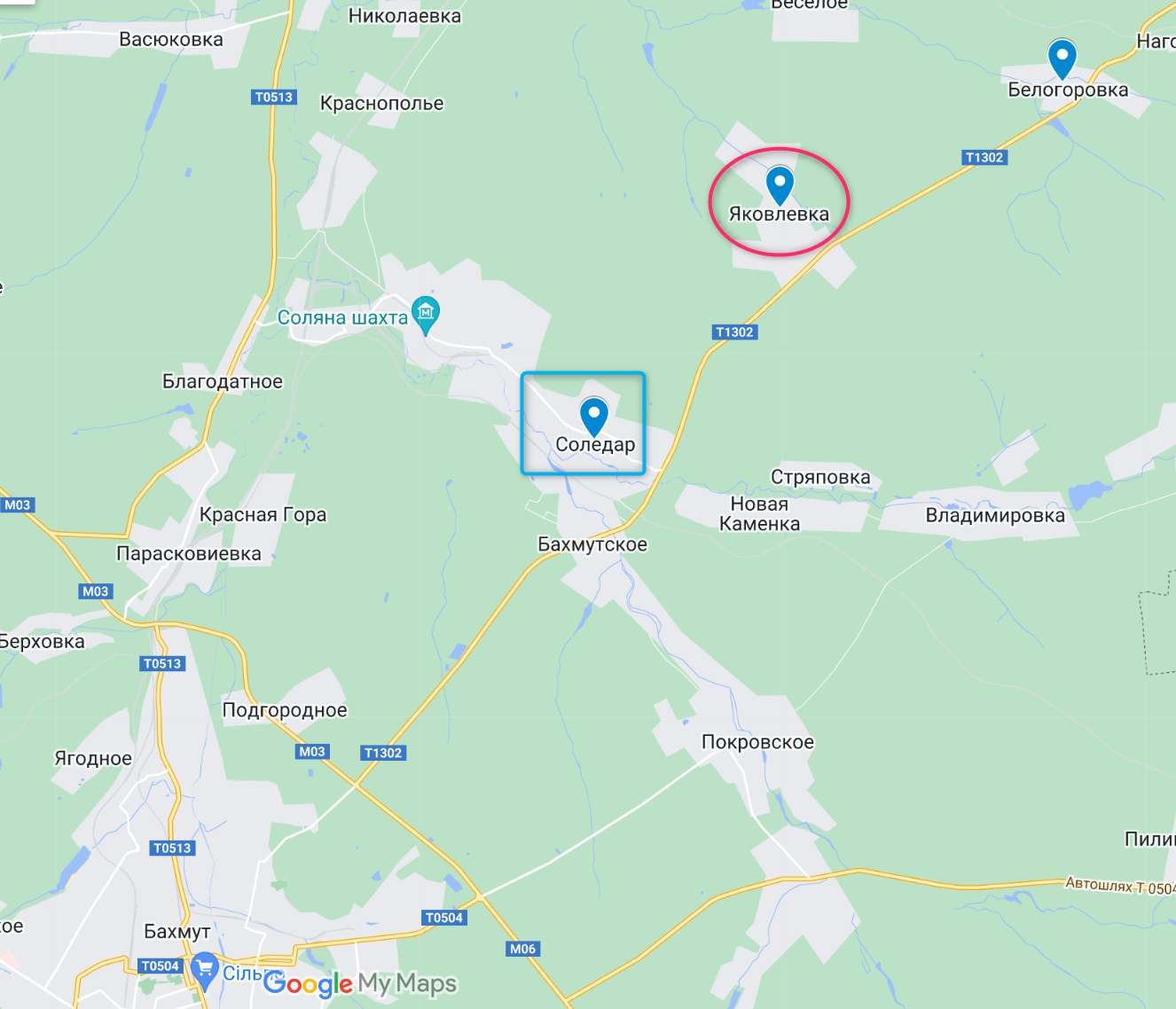Open the Google My Maps logo link
This screenshot has height=1009, width=1176.
pos(360,983)
